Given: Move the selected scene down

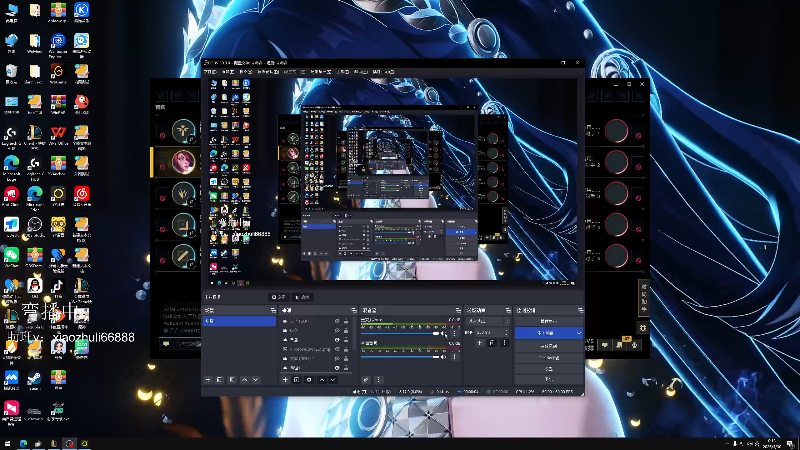Looking at the screenshot, I should (x=256, y=380).
